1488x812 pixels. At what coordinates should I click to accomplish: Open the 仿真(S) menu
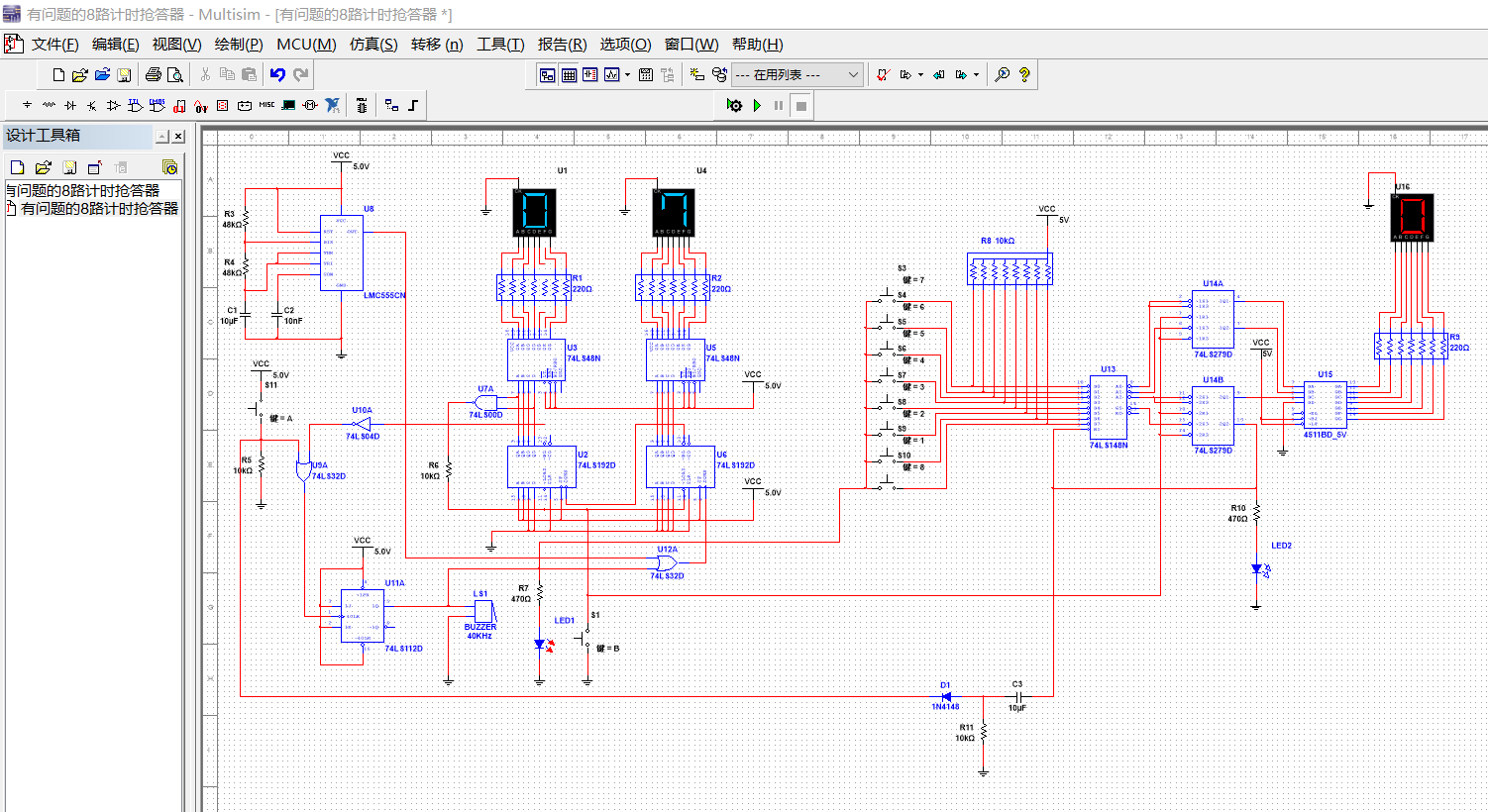[373, 45]
